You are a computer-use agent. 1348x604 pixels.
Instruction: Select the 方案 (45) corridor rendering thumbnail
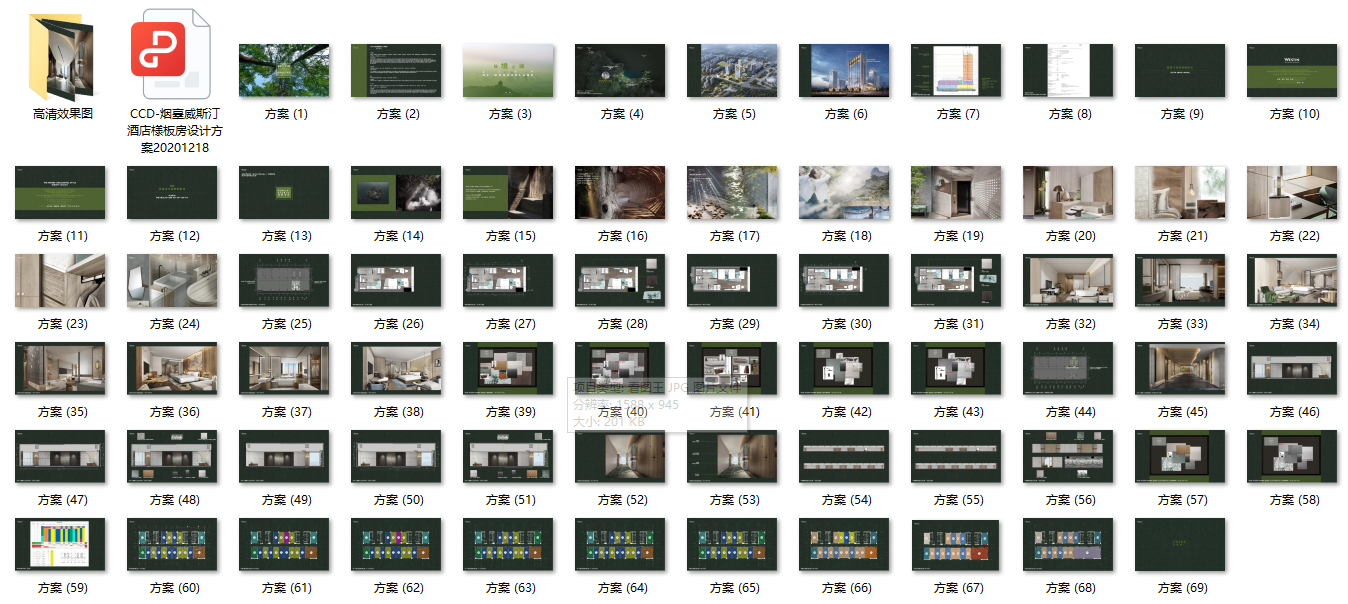1180,368
